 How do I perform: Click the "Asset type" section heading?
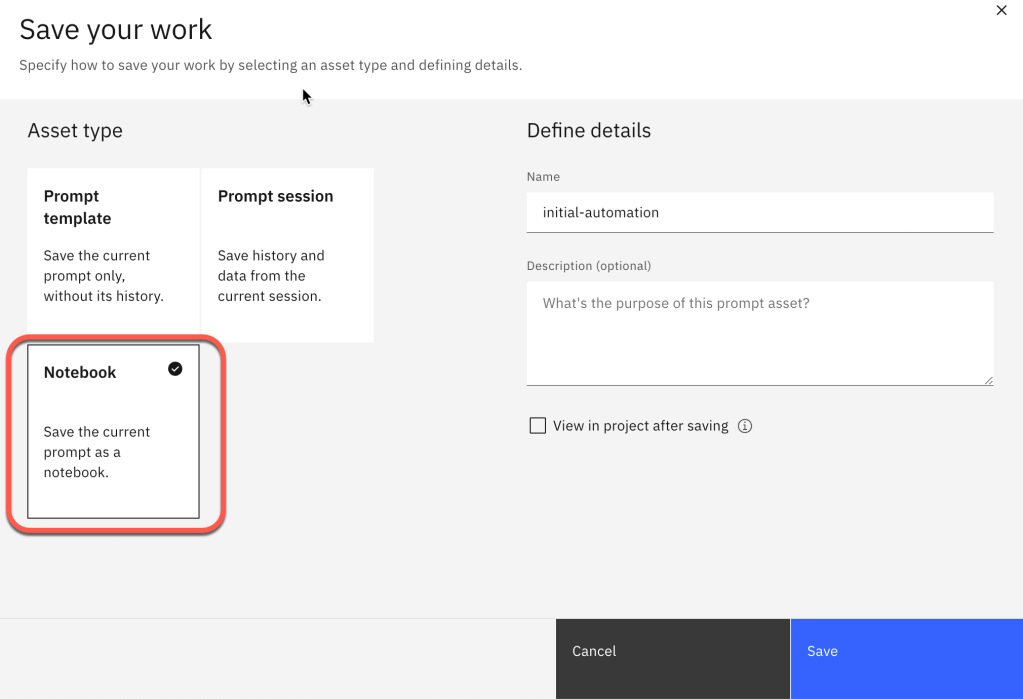(75, 131)
